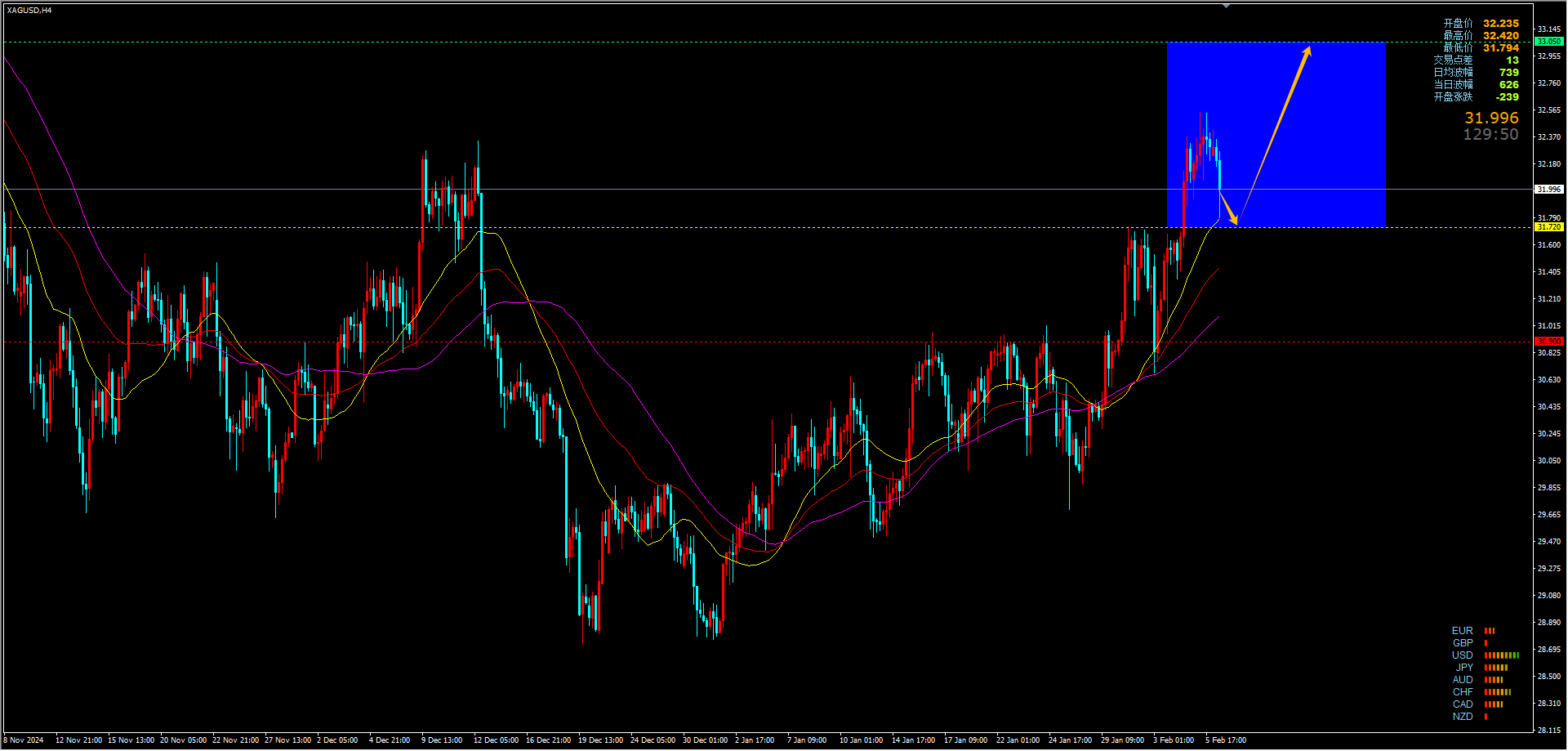The image size is (1568, 751).
Task: Click the 开盘价 value 32.235
Action: pos(1501,24)
